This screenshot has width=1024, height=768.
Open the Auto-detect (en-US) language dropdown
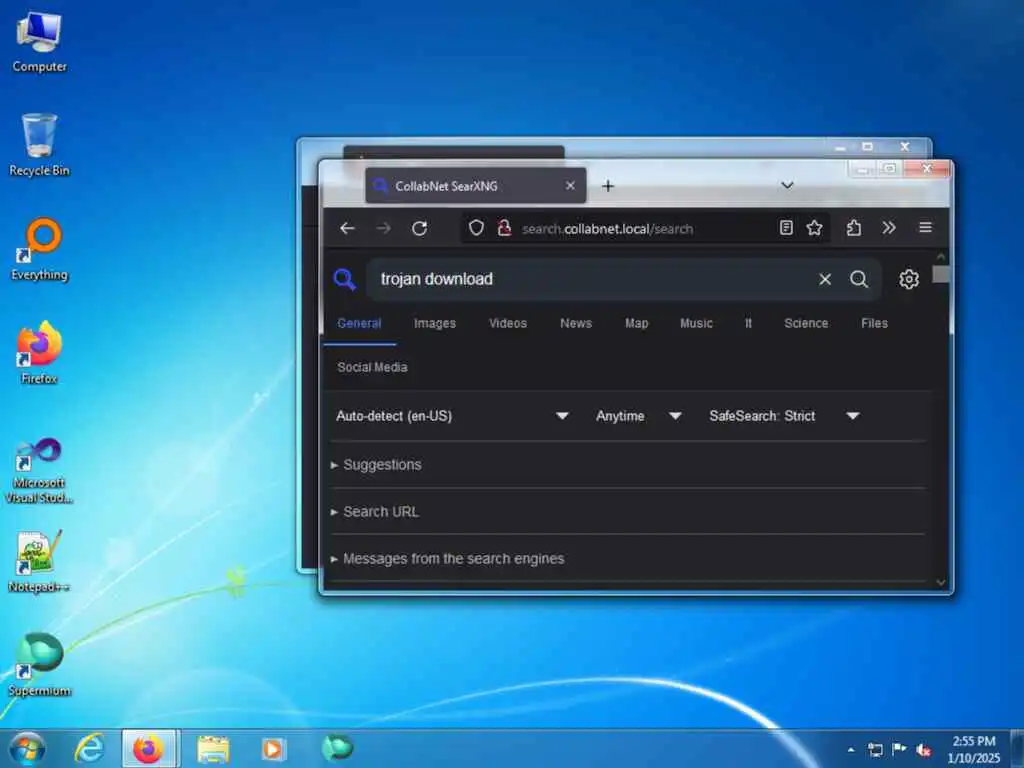453,416
